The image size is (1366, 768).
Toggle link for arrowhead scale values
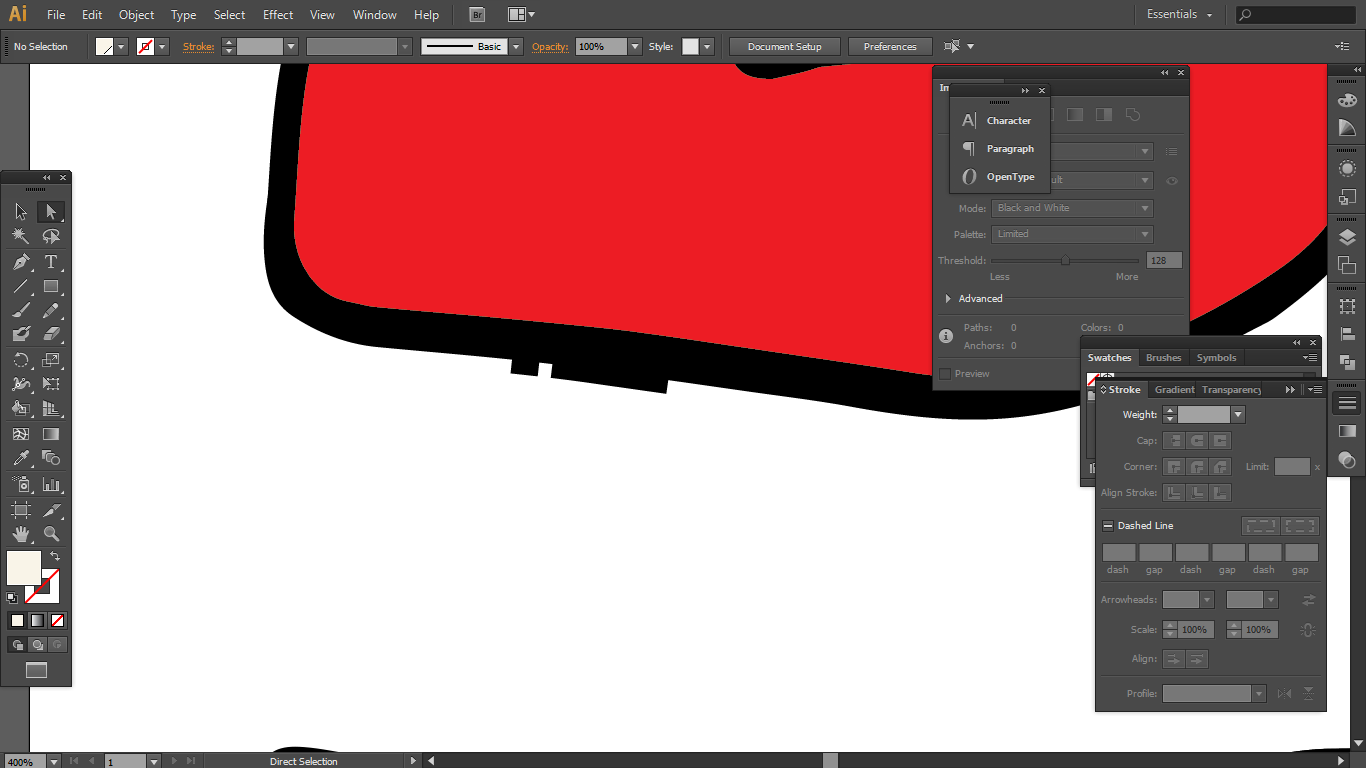point(1308,630)
